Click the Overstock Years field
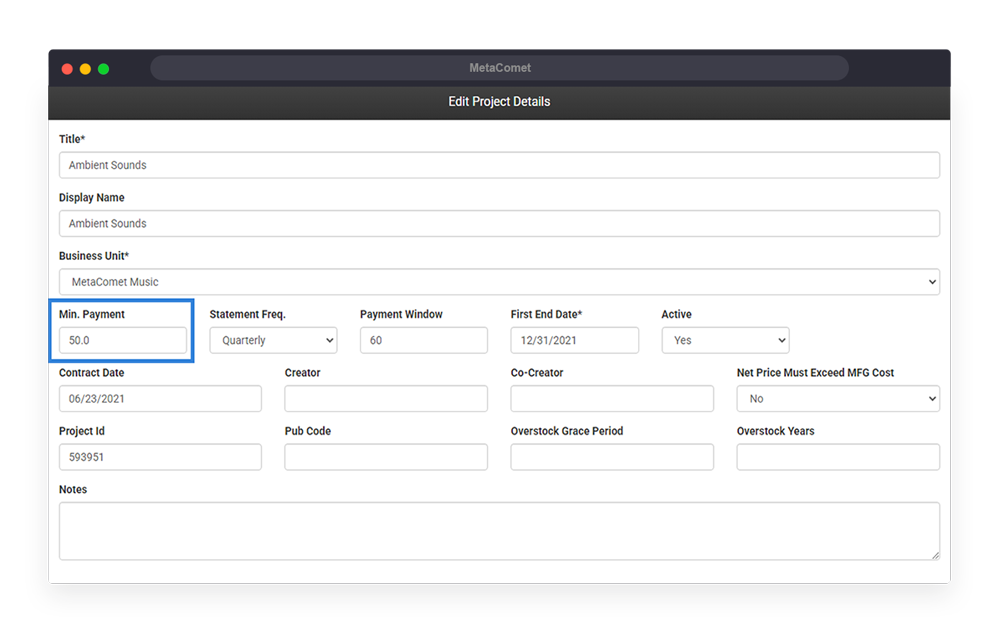The width and height of the screenshot is (1000, 643). [838, 457]
